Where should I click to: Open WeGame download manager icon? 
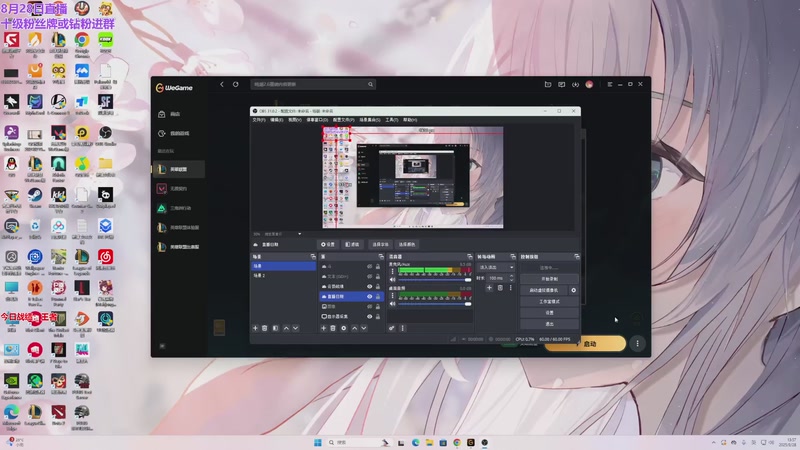pos(576,84)
